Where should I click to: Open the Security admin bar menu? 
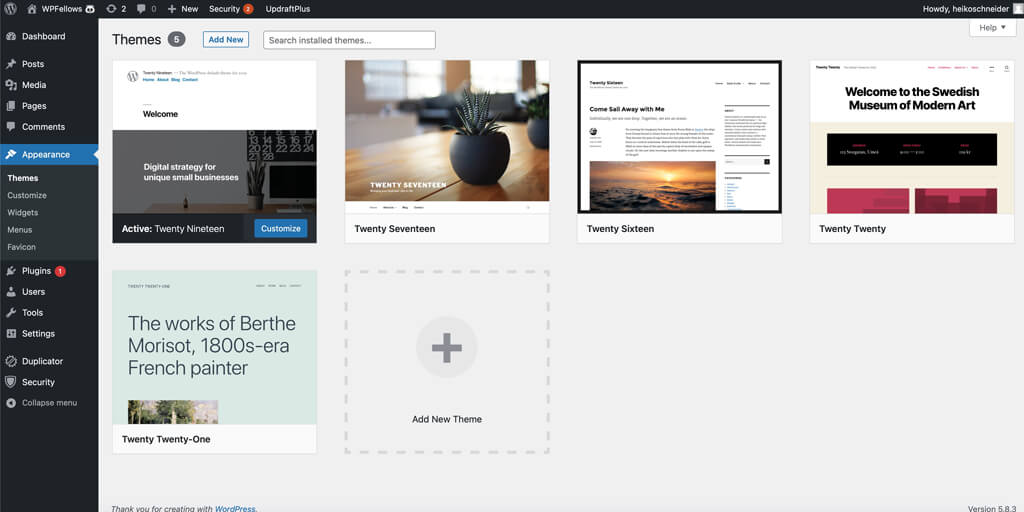pos(231,9)
